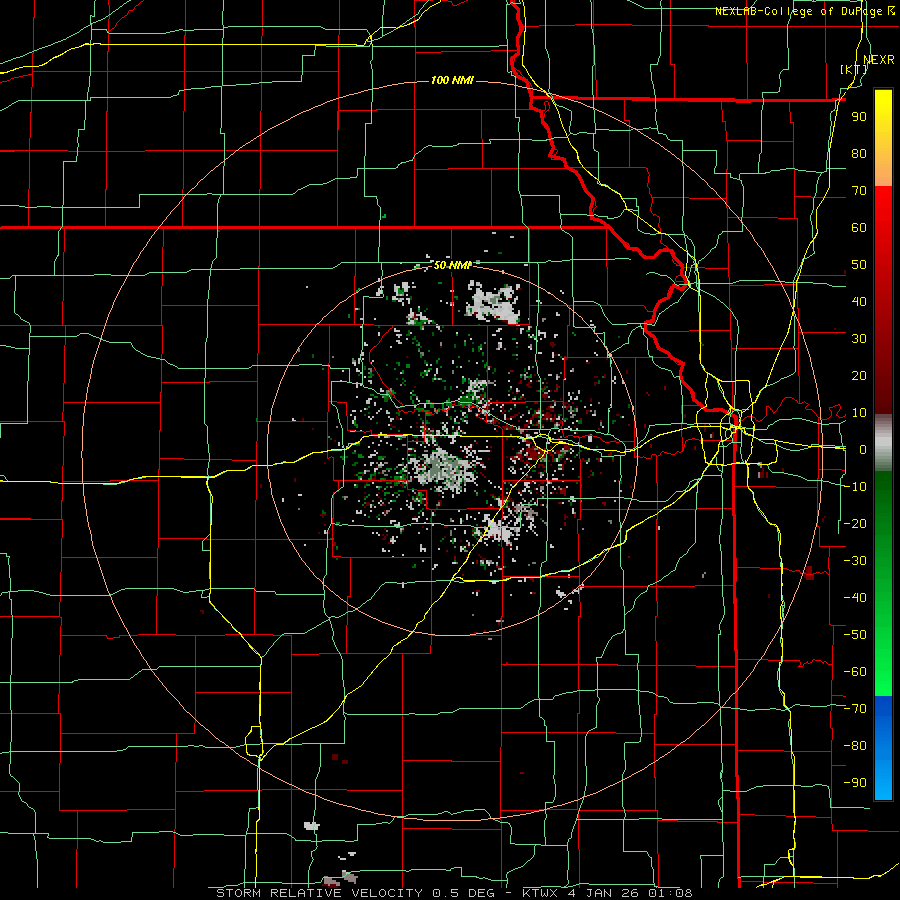Click the NEXR label above color bar
Viewport: 900px width, 900px height.
[878, 59]
